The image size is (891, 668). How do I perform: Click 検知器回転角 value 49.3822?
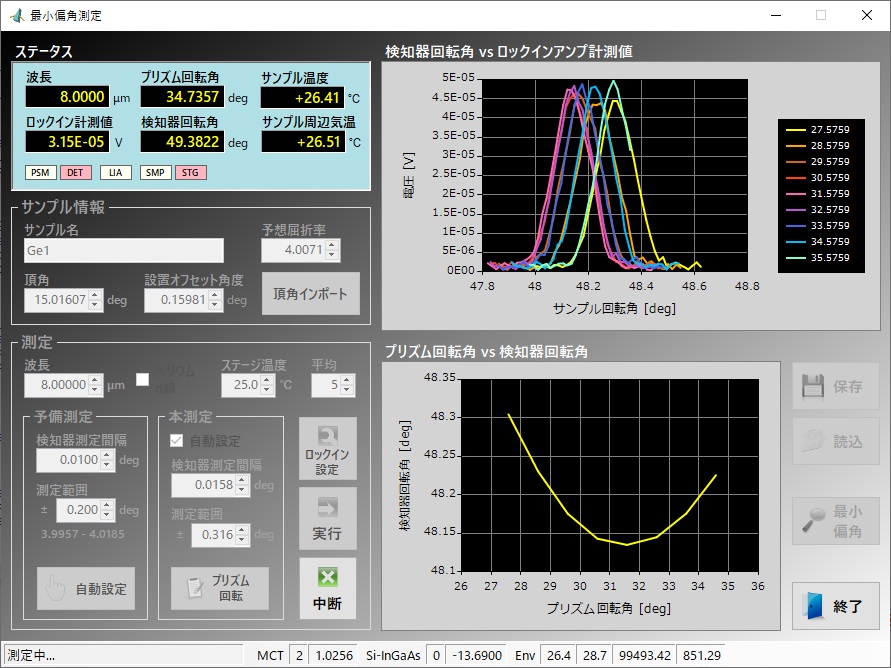click(182, 142)
